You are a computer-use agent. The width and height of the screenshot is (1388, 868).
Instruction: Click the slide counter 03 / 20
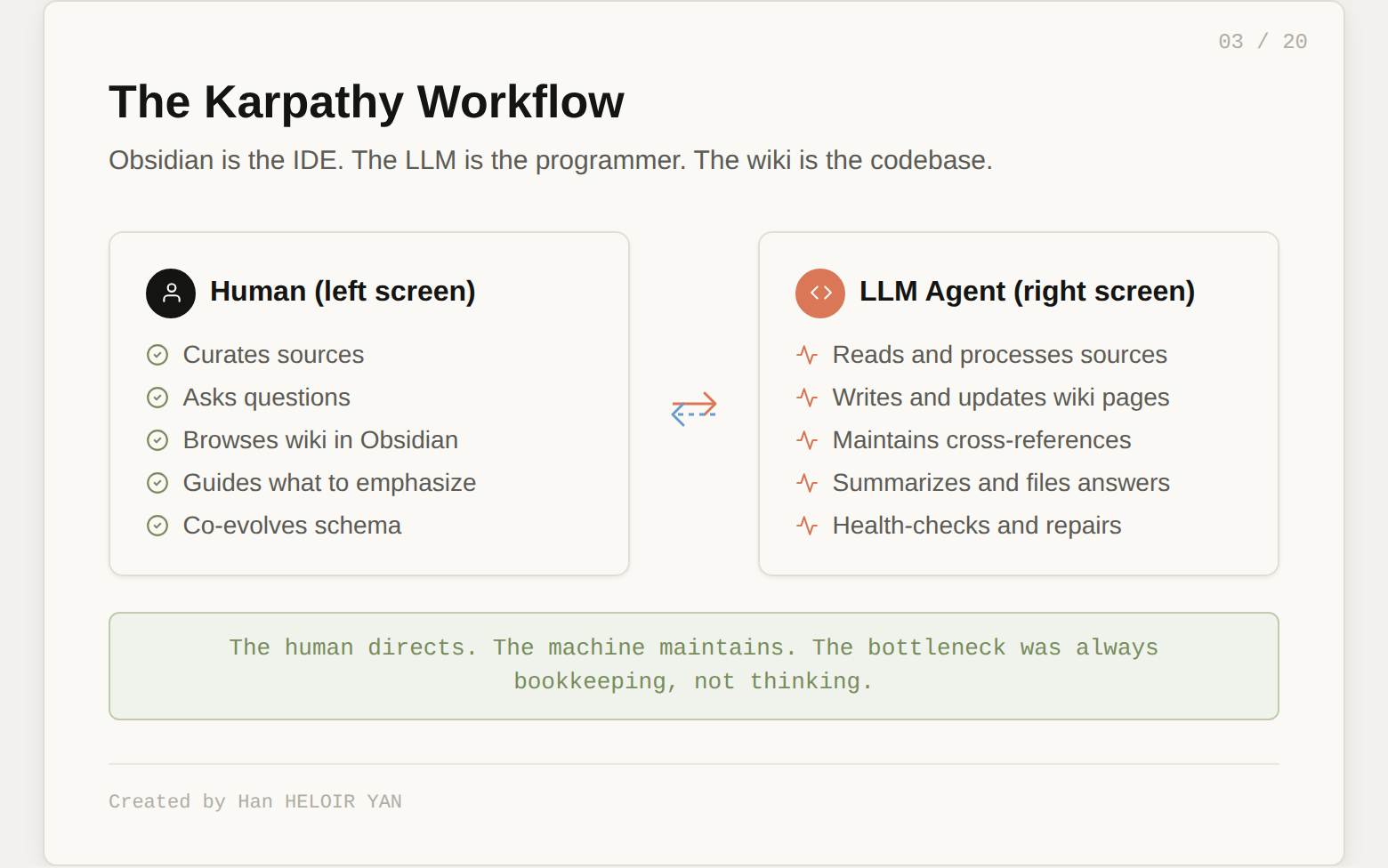(x=1263, y=42)
